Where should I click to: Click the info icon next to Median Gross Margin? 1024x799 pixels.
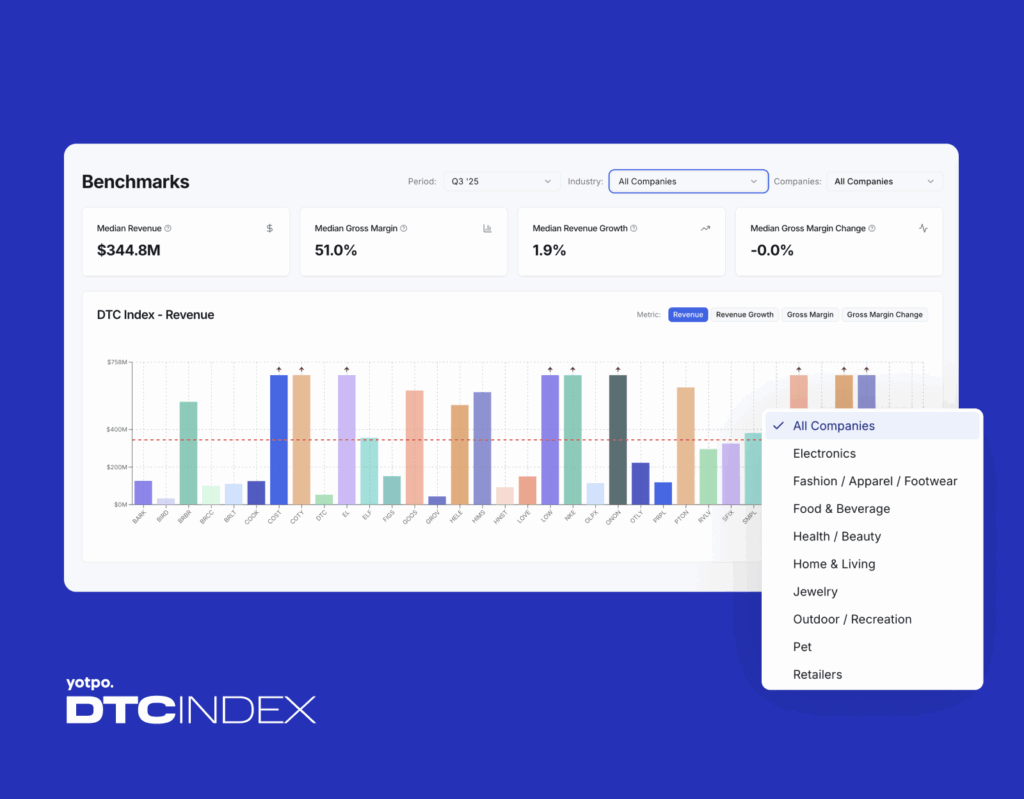click(404, 227)
